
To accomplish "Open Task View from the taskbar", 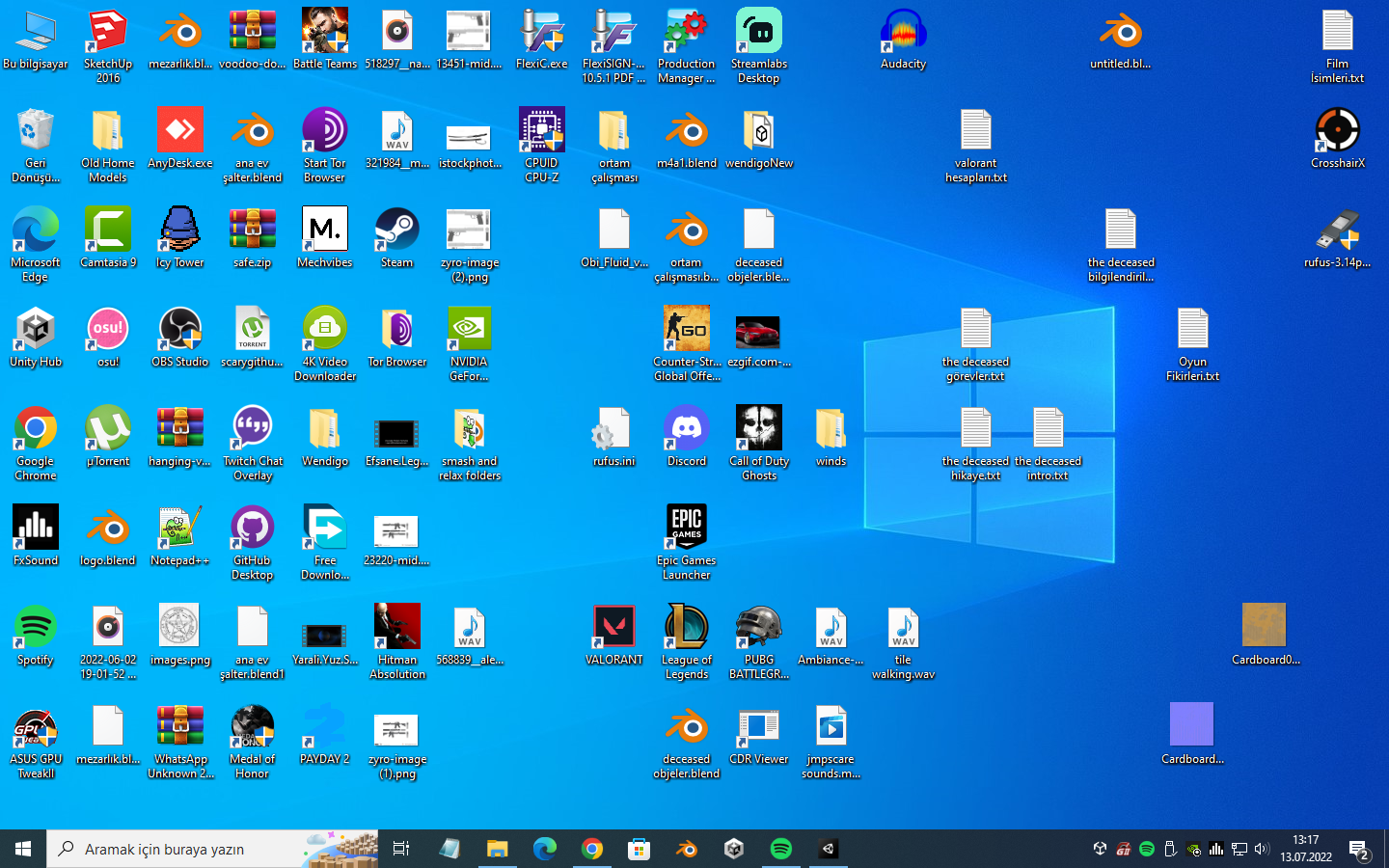I will click(x=401, y=849).
